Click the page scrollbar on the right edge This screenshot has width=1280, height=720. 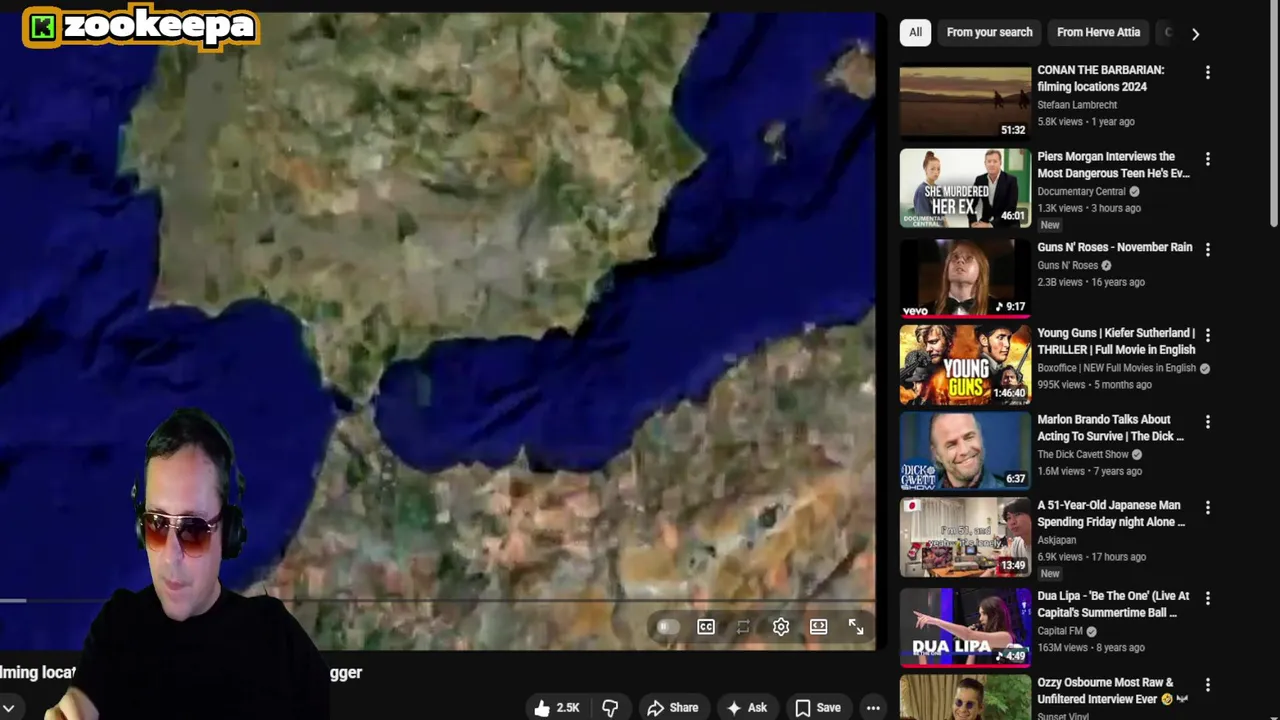[x=1274, y=115]
